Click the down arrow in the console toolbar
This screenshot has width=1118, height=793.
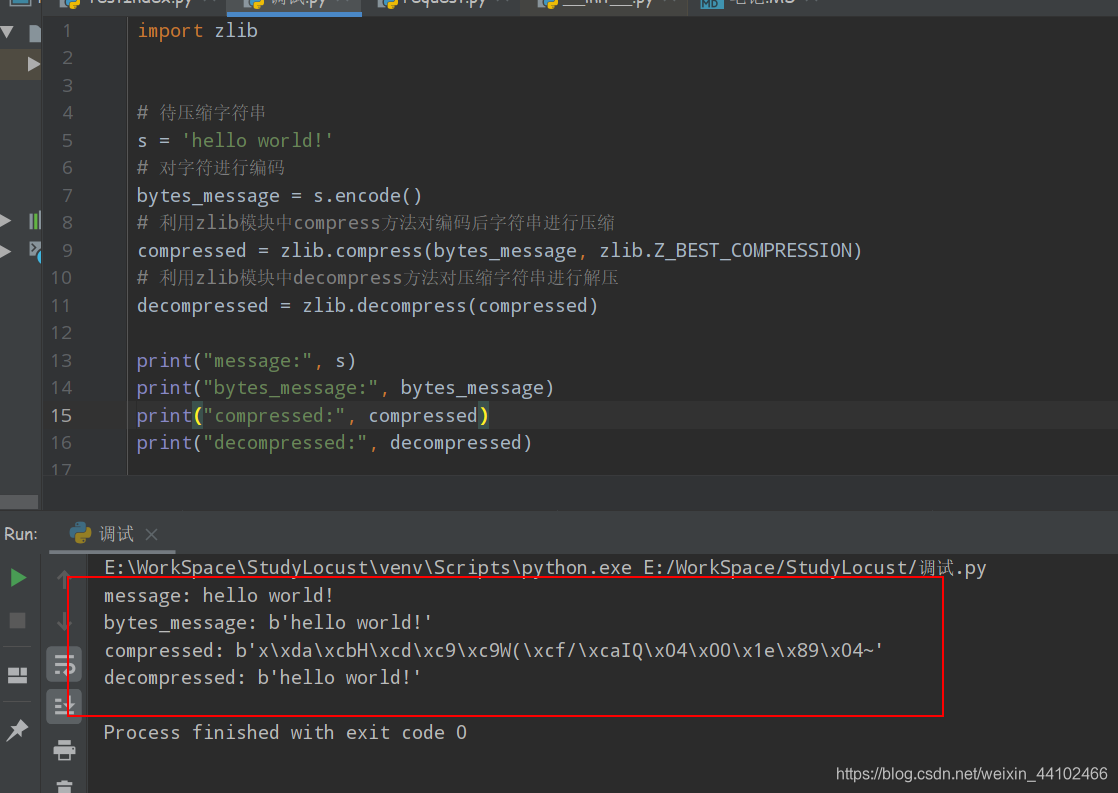64,621
